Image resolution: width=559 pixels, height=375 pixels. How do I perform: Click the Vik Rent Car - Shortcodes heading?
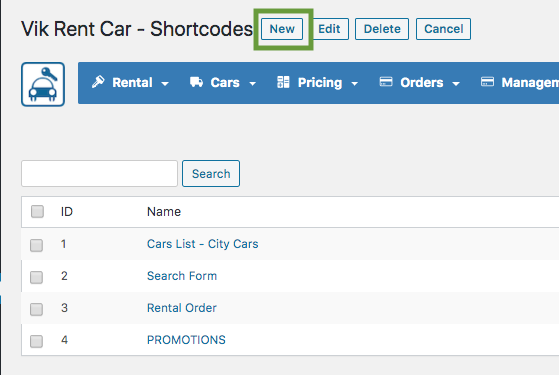(137, 29)
